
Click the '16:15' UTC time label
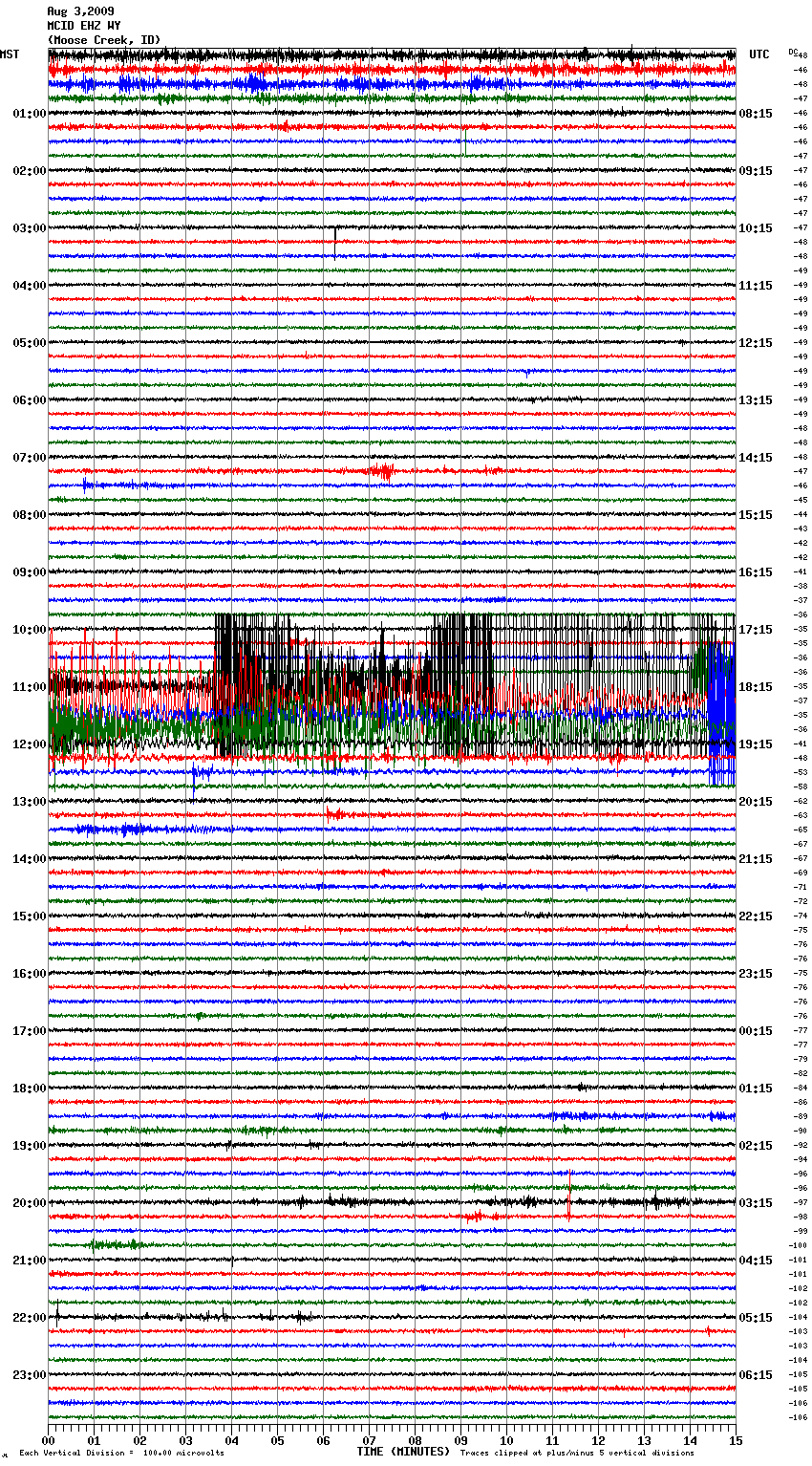click(756, 572)
